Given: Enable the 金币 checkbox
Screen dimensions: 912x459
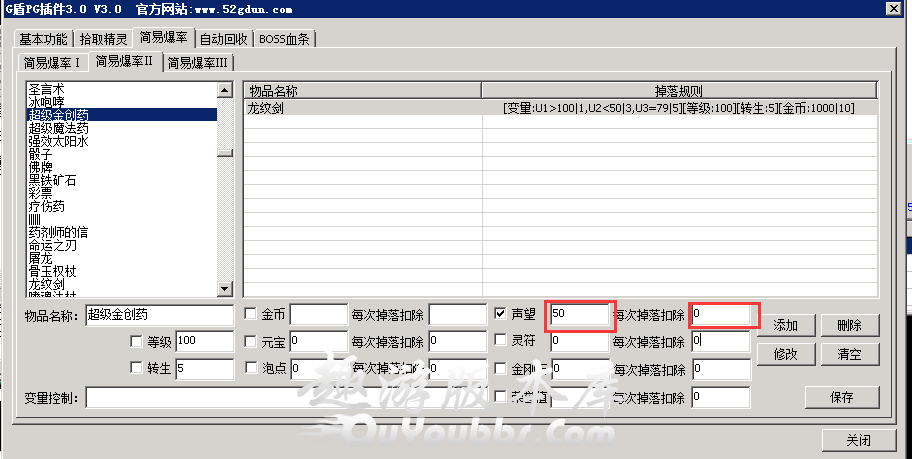Looking at the screenshot, I should pyautogui.click(x=251, y=314).
